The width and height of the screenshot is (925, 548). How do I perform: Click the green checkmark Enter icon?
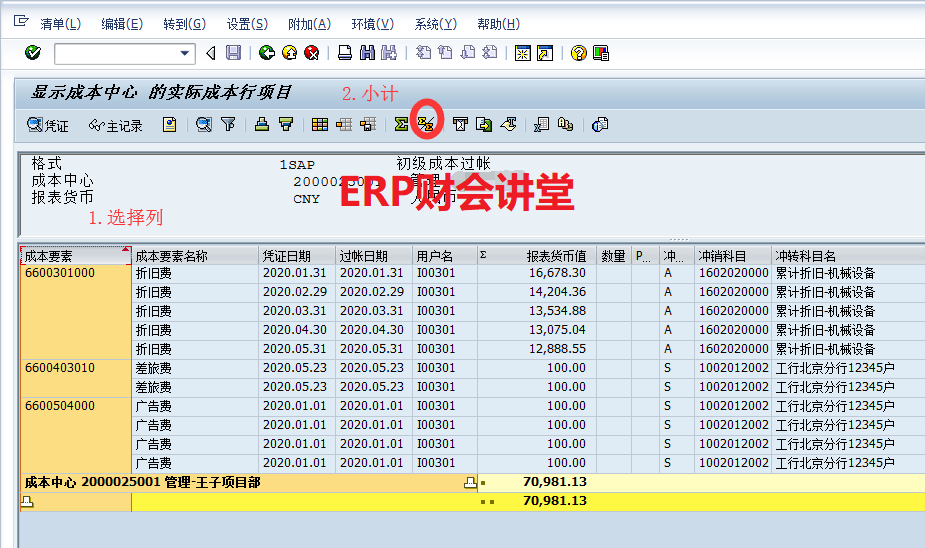(x=33, y=53)
